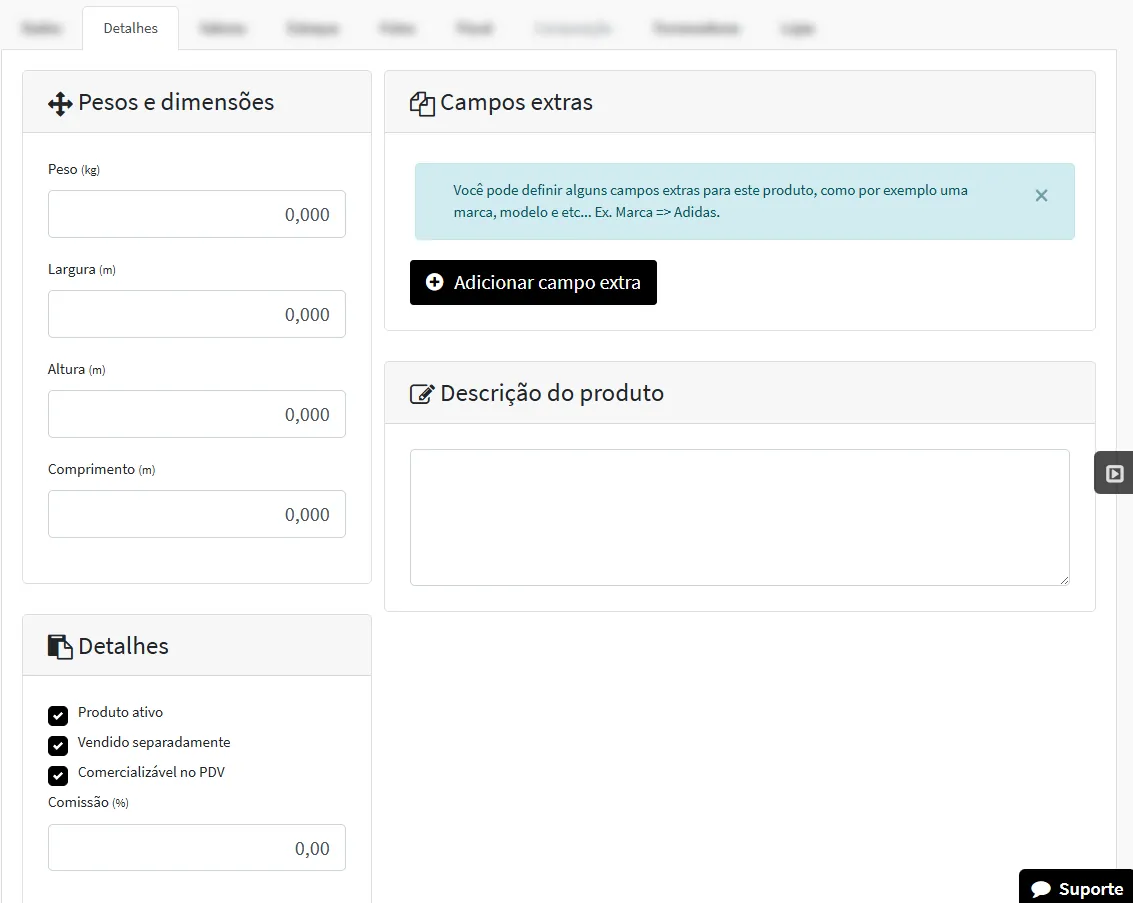The width and height of the screenshot is (1133, 903).
Task: Focus the Largura (m) input field
Action: (x=197, y=314)
